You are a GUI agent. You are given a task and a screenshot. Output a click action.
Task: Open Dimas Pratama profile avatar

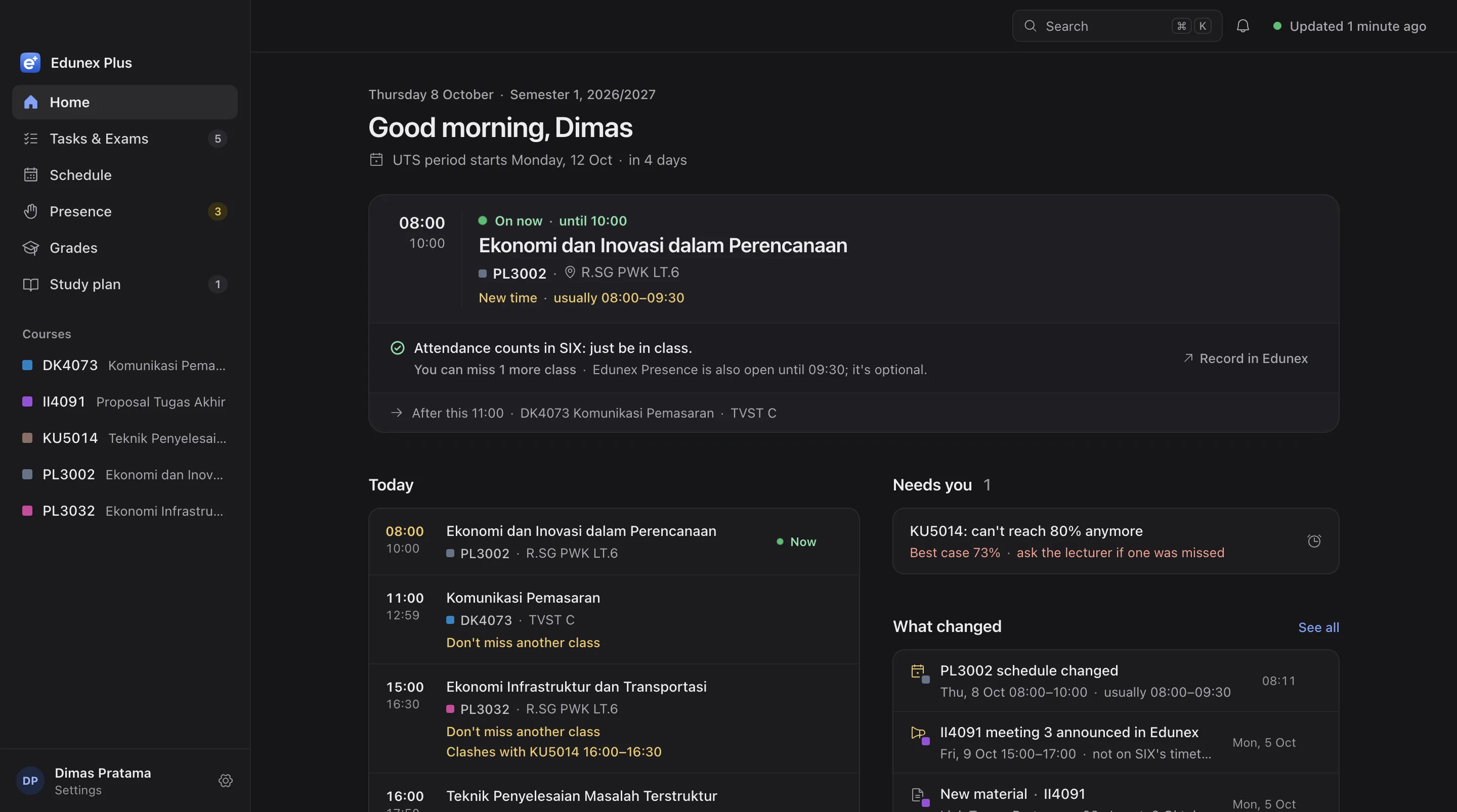point(30,780)
